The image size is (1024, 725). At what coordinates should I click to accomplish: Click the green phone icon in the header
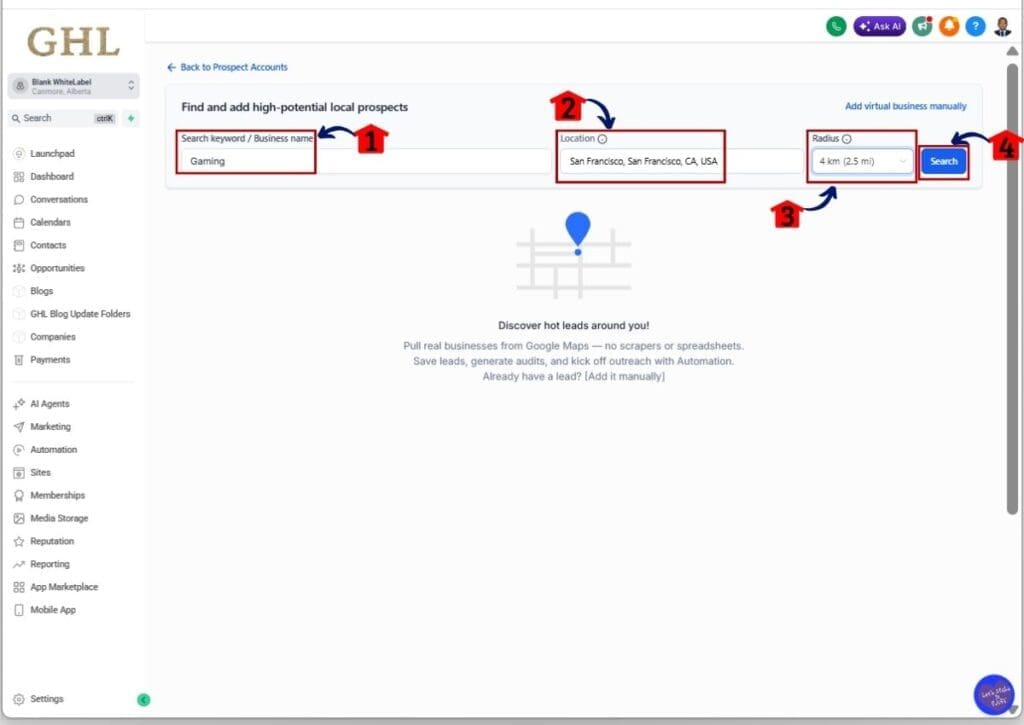click(836, 26)
